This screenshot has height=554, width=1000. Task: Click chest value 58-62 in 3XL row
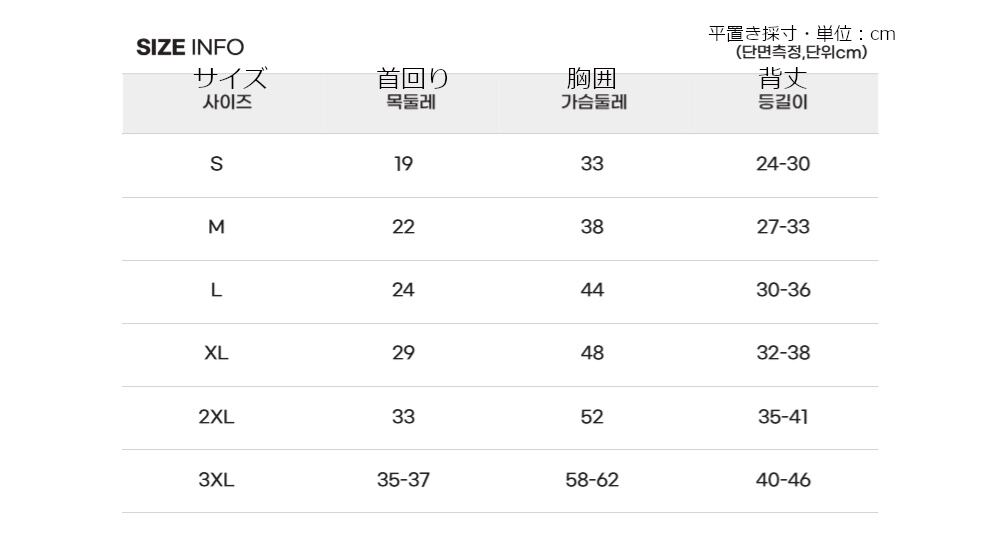point(592,480)
